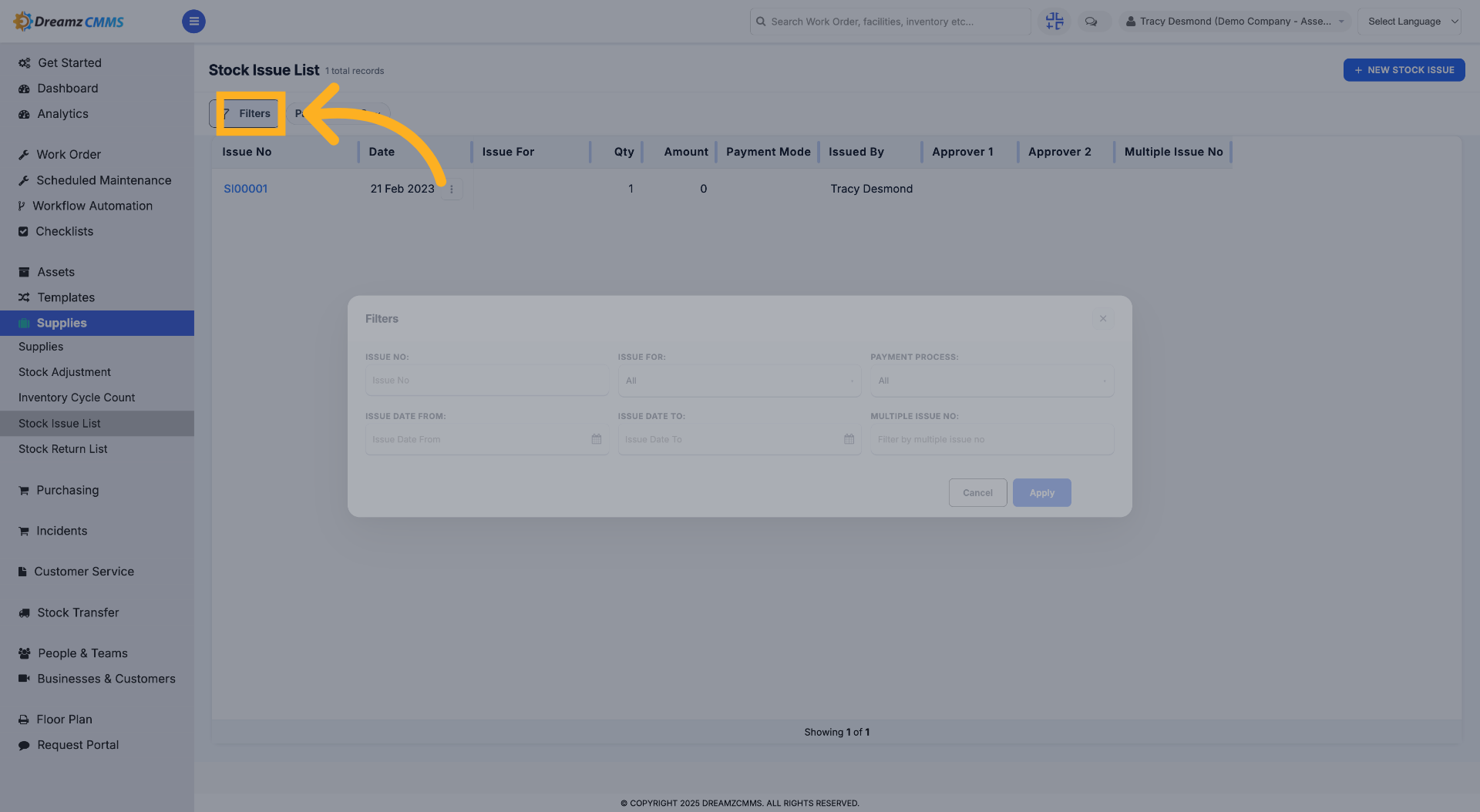
Task: Click the Multiple Issue No column header
Action: point(1173,152)
